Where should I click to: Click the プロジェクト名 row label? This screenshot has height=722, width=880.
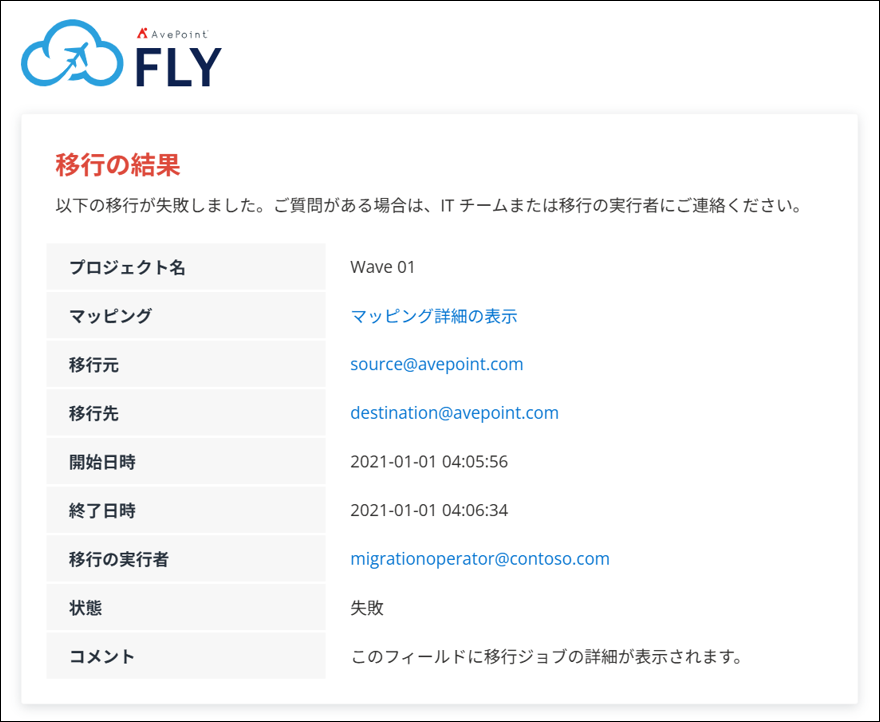[x=127, y=267]
